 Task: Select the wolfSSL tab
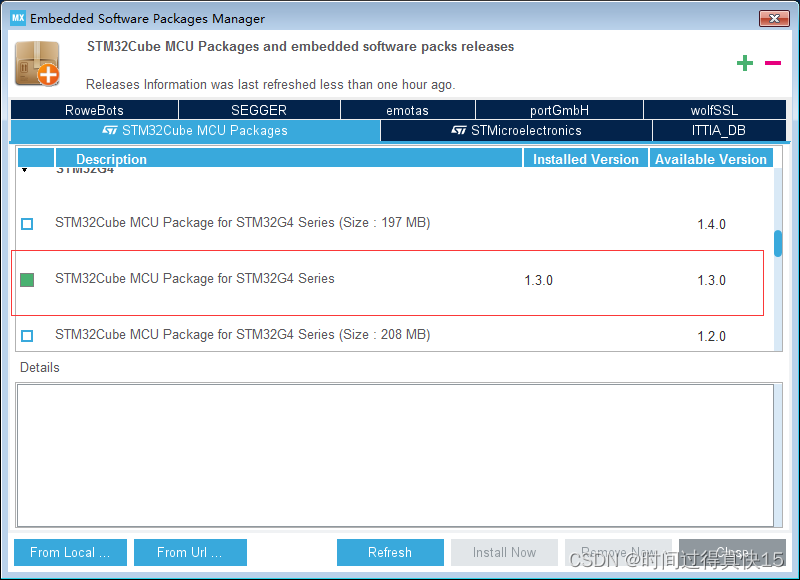coord(714,110)
